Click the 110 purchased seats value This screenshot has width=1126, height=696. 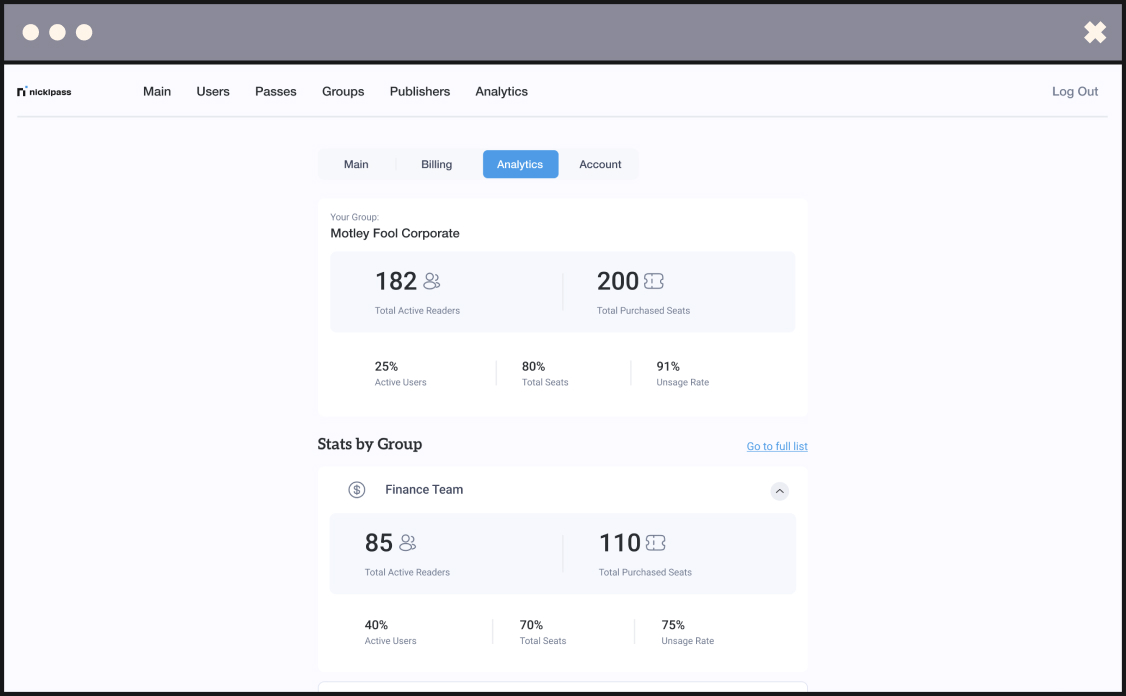[620, 542]
